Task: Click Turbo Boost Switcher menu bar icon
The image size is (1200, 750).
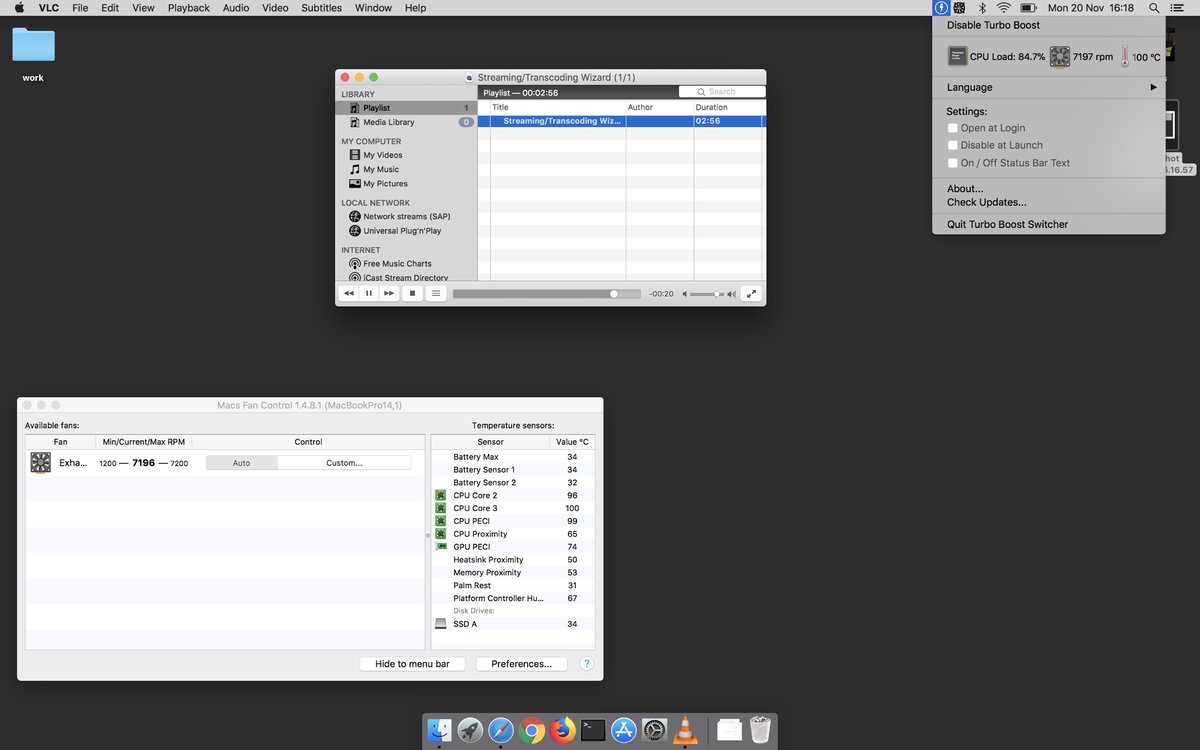Action: pos(940,8)
